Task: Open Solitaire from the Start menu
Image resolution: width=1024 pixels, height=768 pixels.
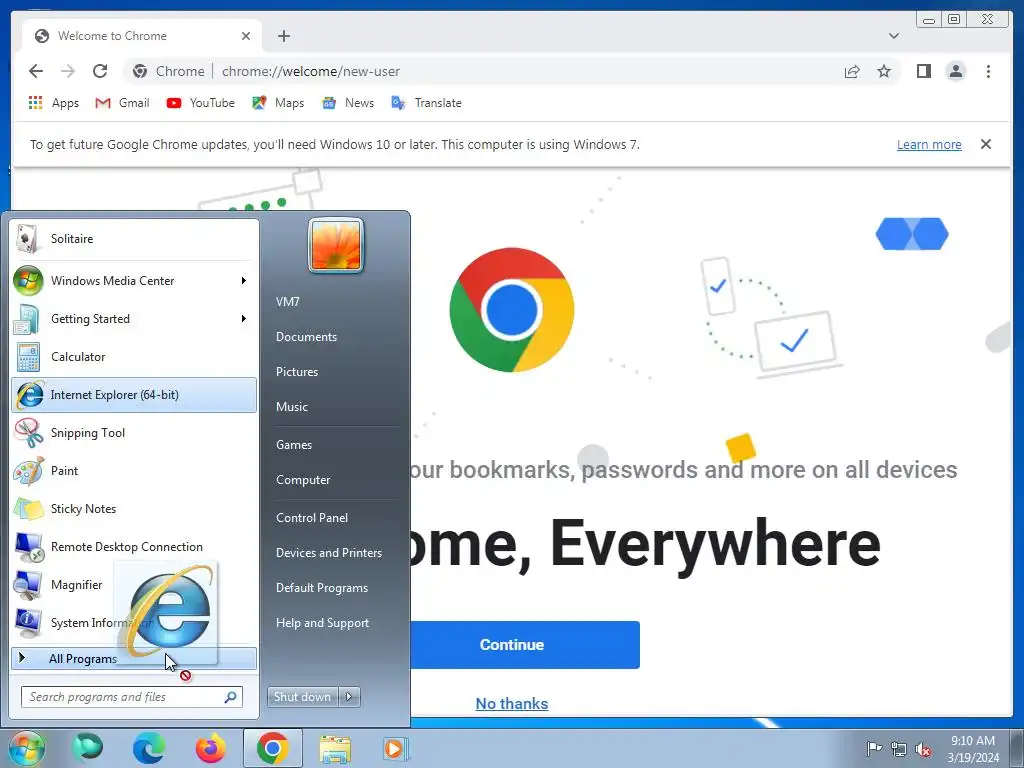Action: 133,239
